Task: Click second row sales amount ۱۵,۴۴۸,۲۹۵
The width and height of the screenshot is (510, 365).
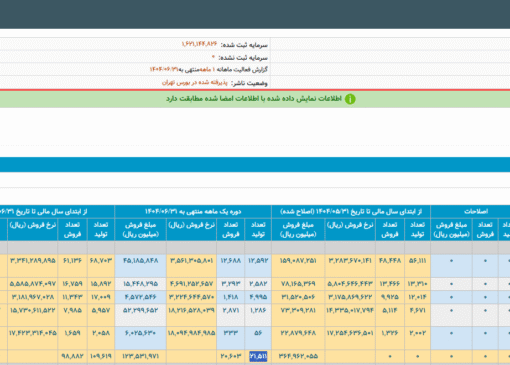Action: click(x=140, y=284)
